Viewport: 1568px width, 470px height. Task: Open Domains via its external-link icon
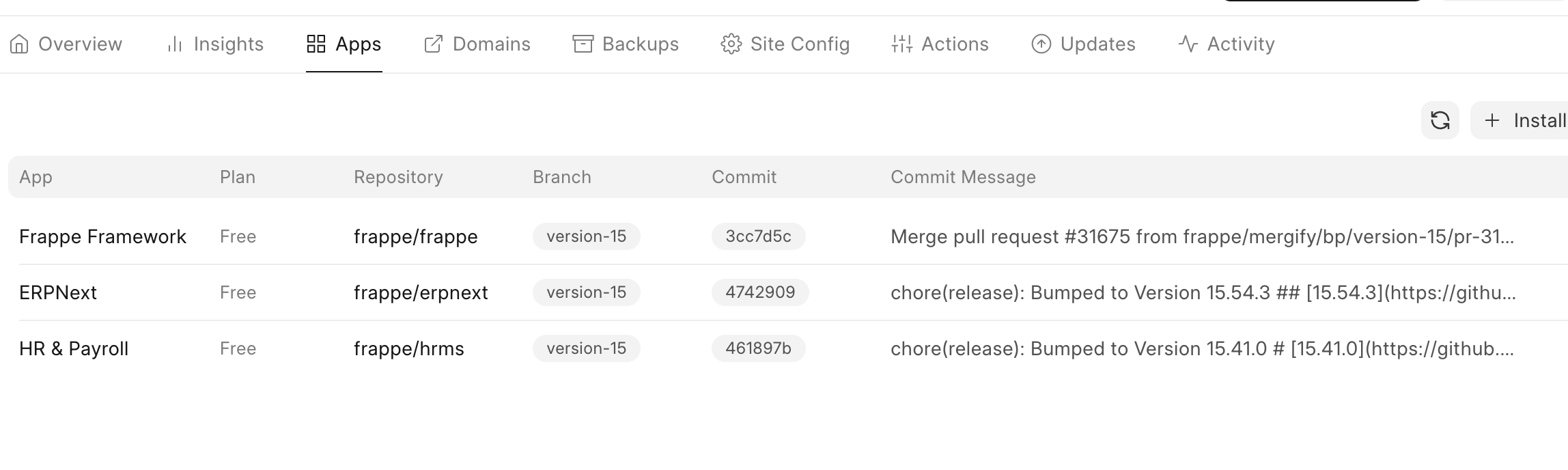click(x=432, y=43)
